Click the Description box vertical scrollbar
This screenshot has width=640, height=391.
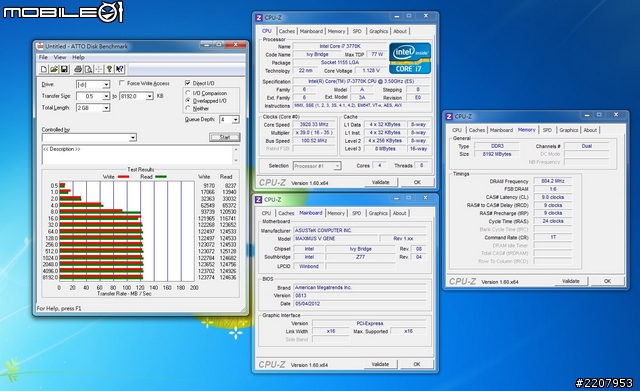236,155
